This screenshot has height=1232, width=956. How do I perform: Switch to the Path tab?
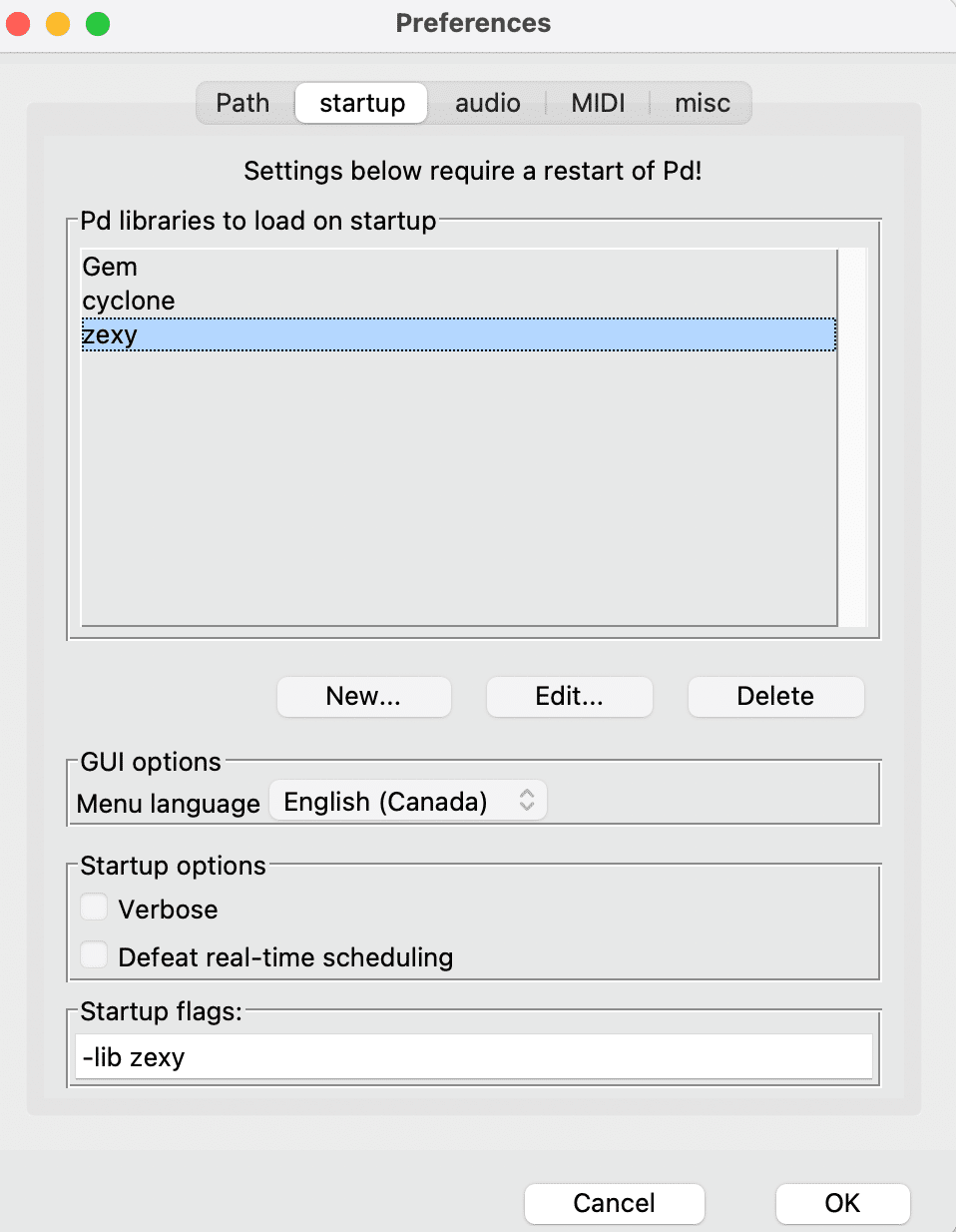242,103
